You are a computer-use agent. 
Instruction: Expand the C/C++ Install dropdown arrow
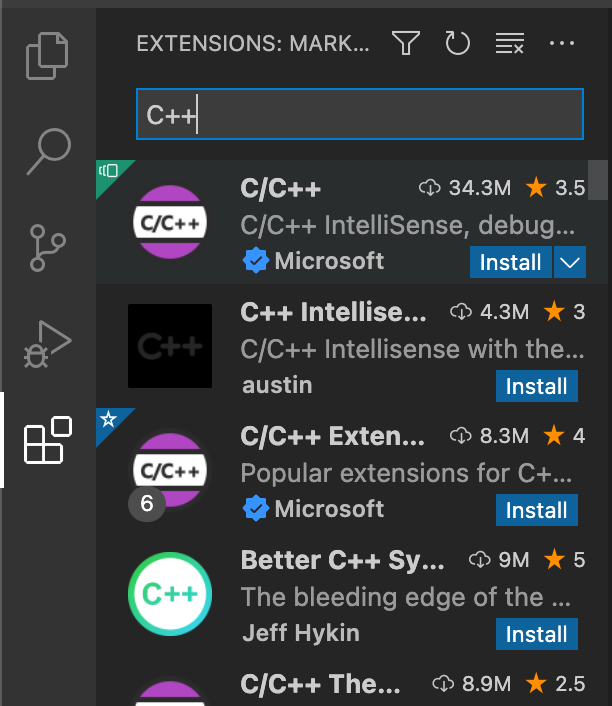pos(569,262)
